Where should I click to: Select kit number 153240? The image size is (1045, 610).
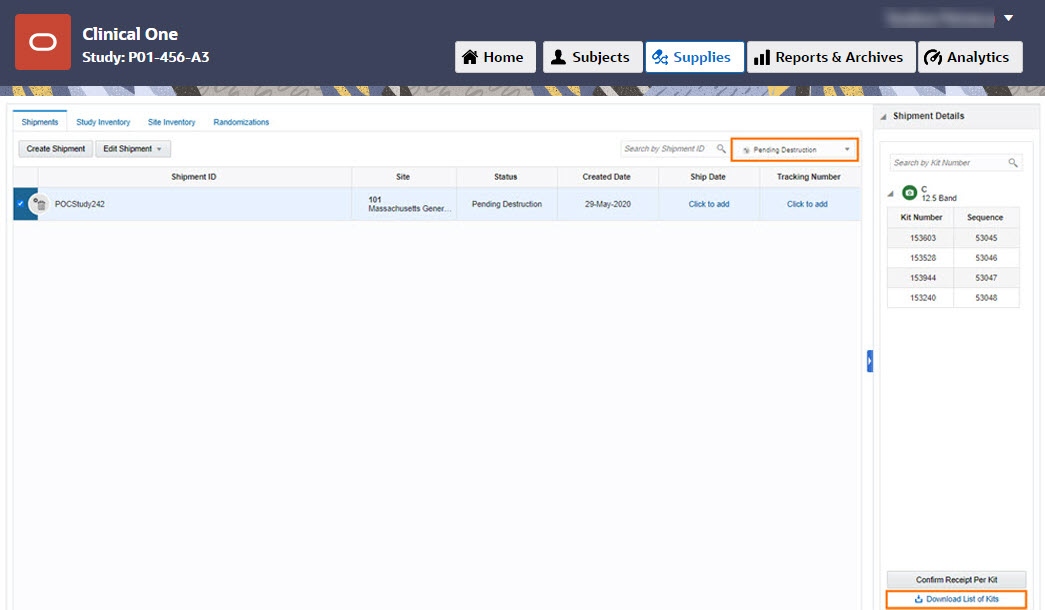coord(923,298)
